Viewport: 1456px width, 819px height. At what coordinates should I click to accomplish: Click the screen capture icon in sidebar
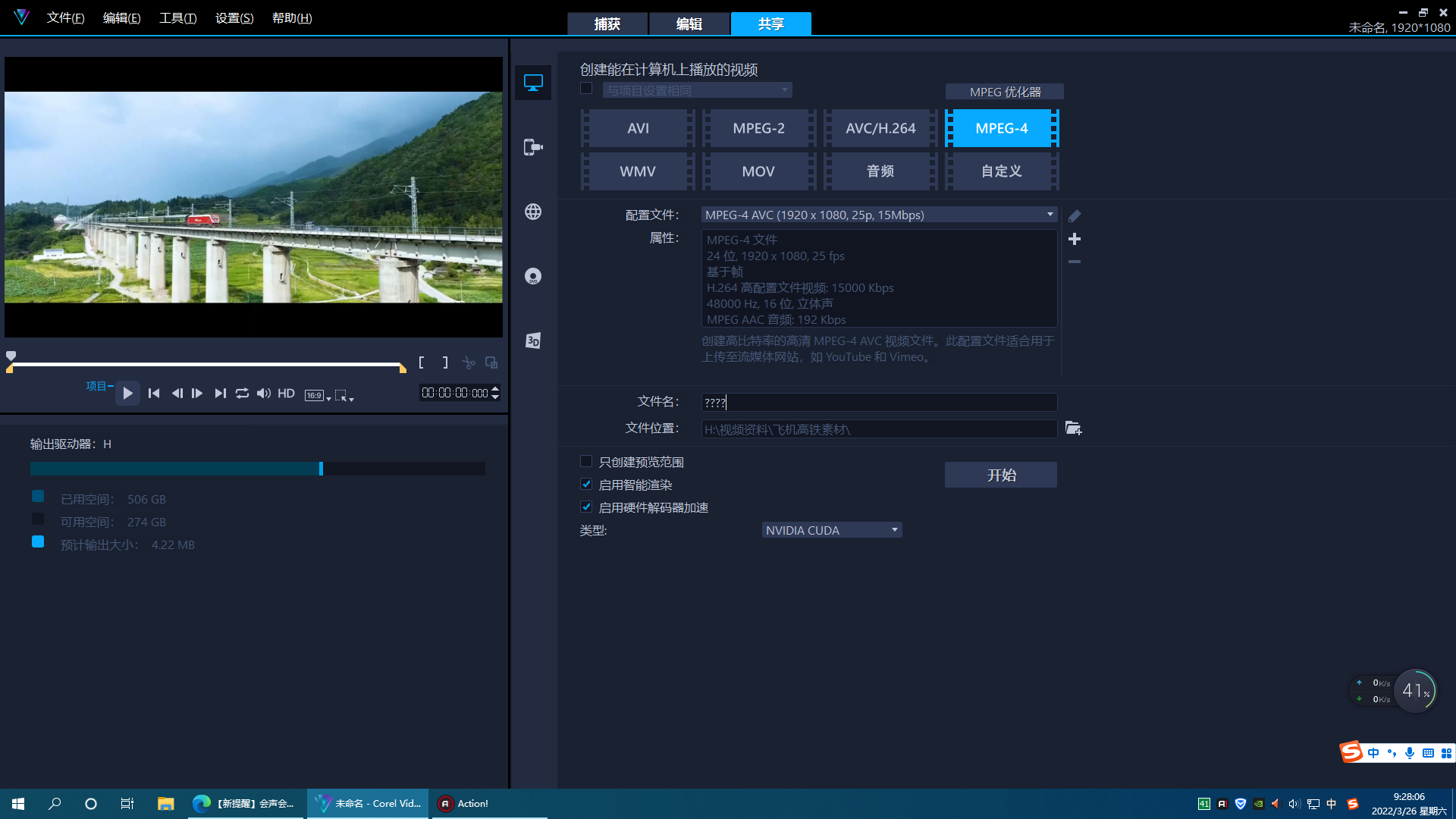click(x=532, y=82)
